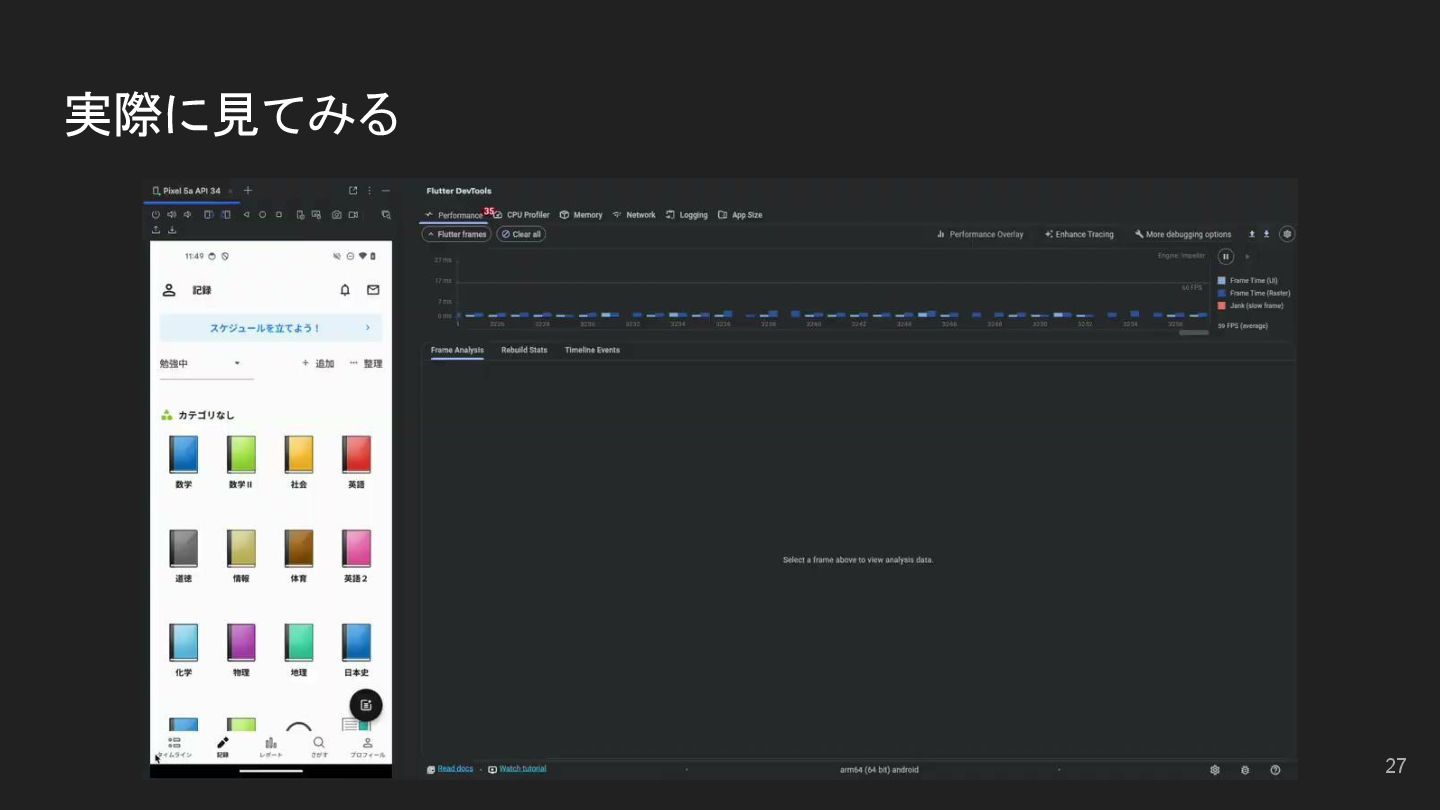Select the Rebuild Stats tab
Viewport: 1440px width, 810px height.
(524, 350)
